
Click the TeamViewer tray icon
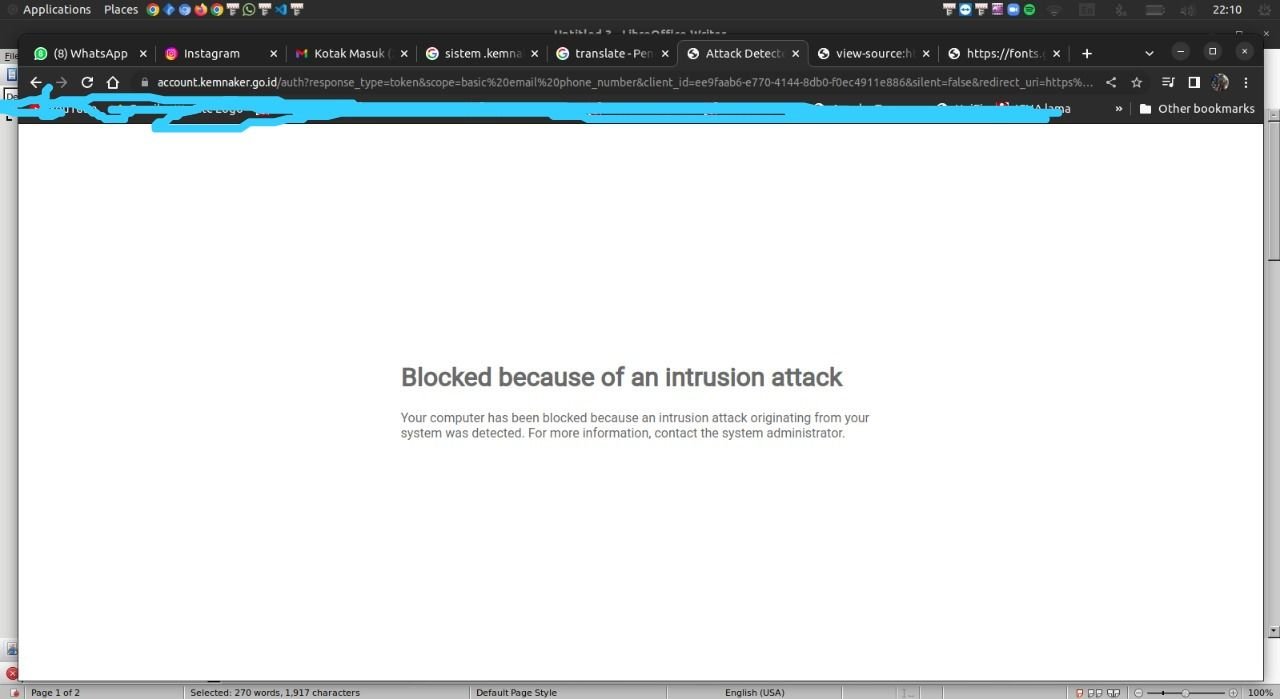tap(965, 9)
